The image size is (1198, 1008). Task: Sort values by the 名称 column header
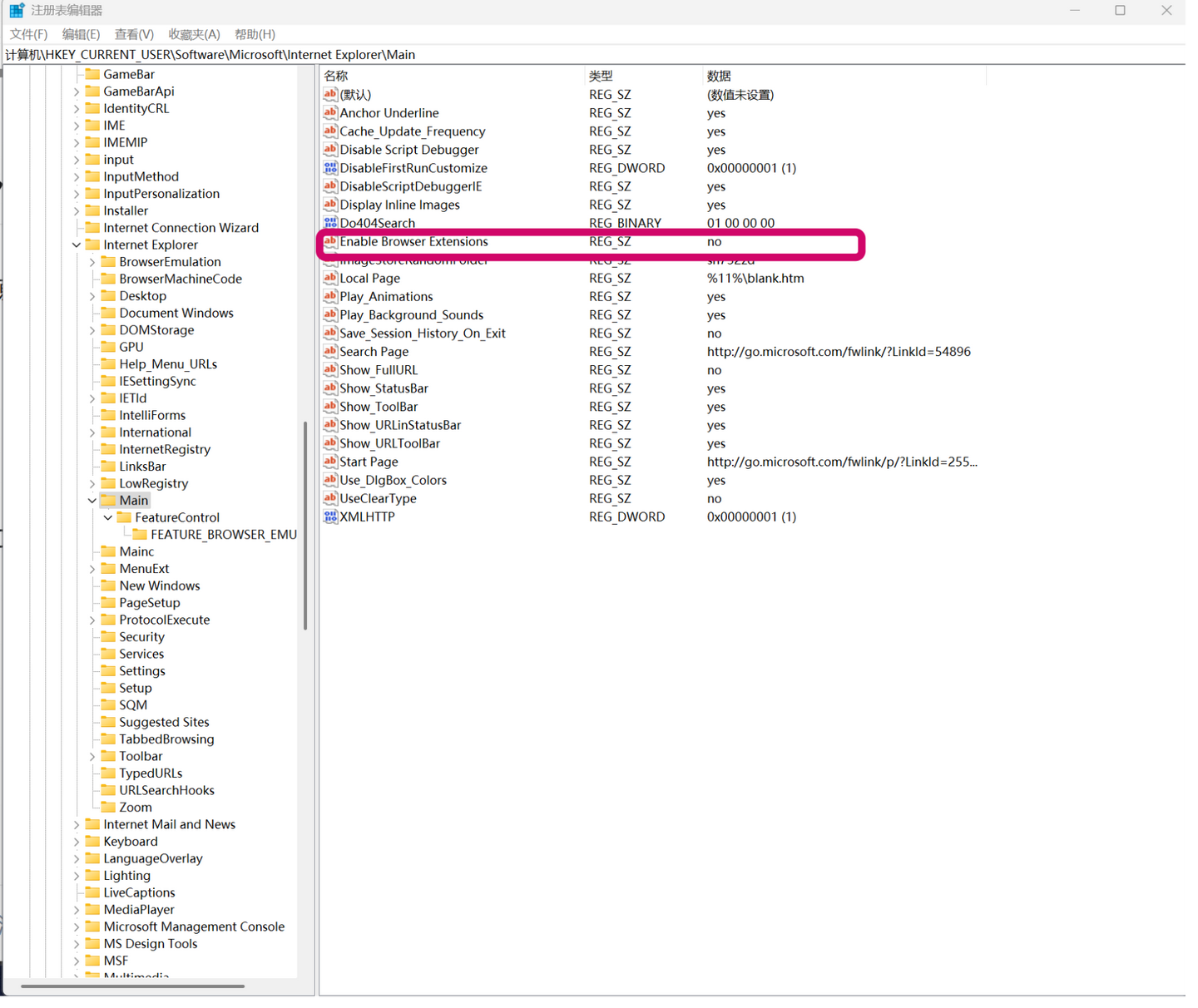(x=453, y=76)
